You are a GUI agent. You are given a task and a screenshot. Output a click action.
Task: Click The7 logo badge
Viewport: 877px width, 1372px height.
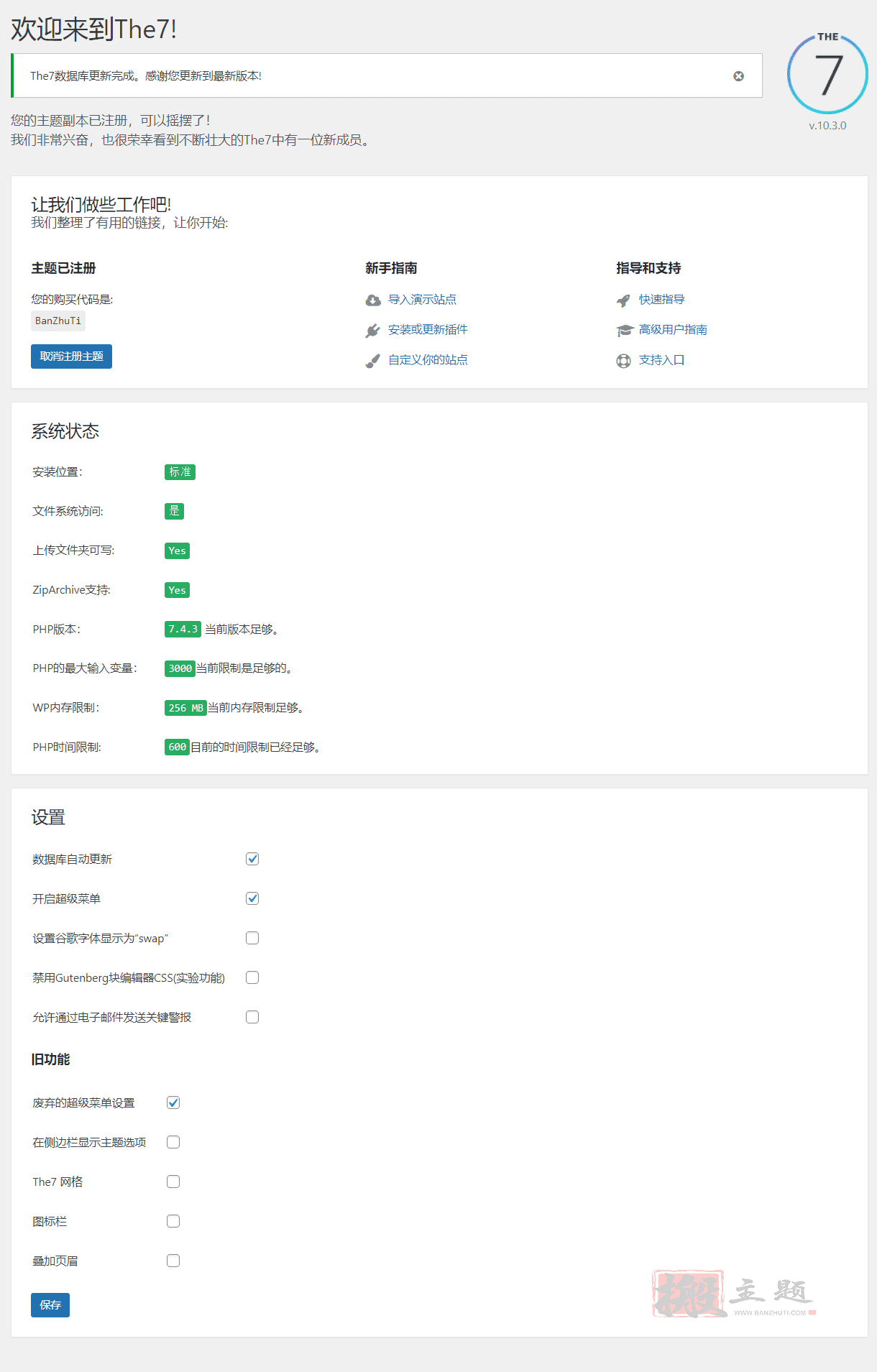point(827,73)
